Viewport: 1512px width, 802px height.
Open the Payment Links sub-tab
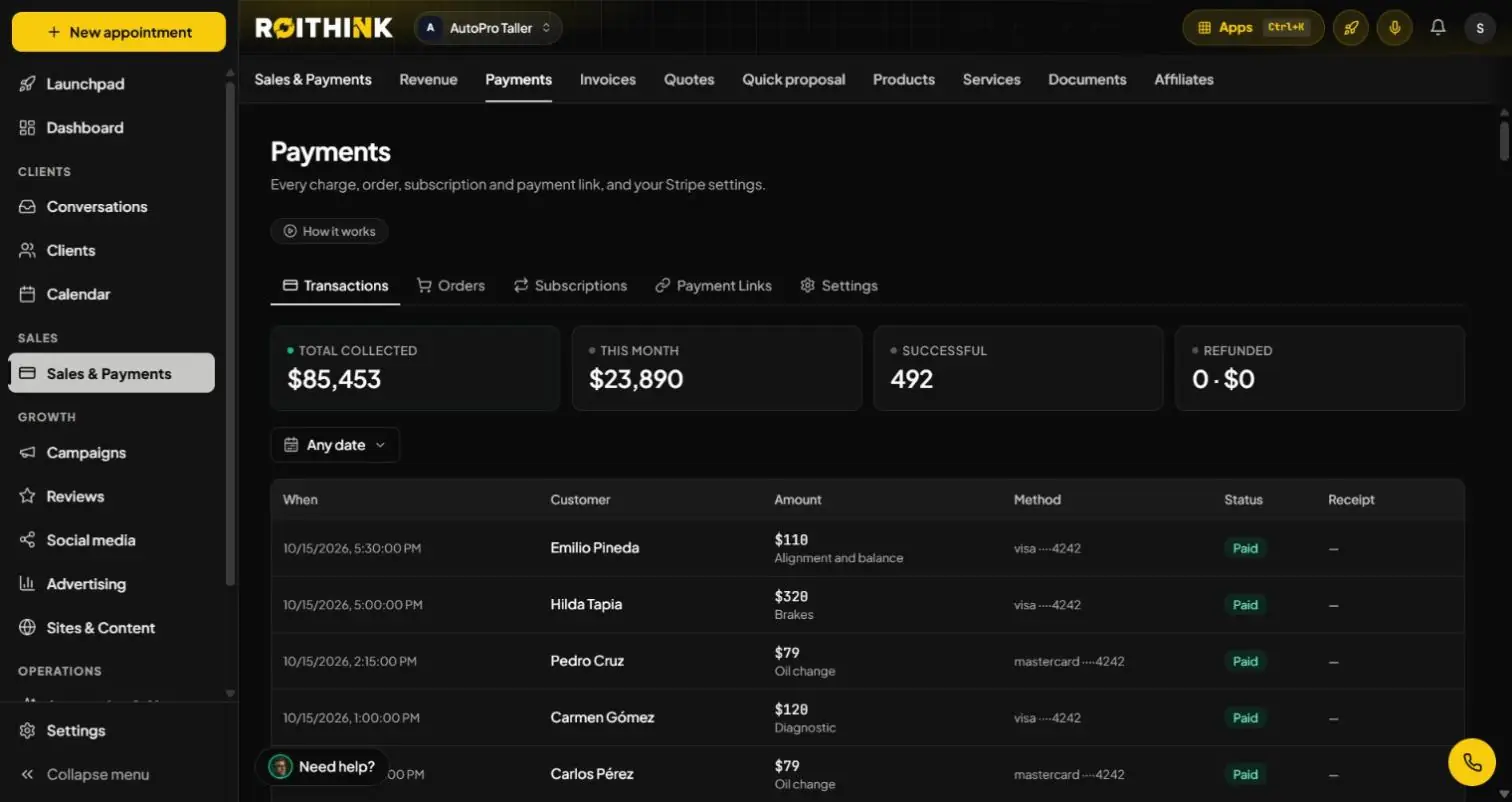[713, 286]
